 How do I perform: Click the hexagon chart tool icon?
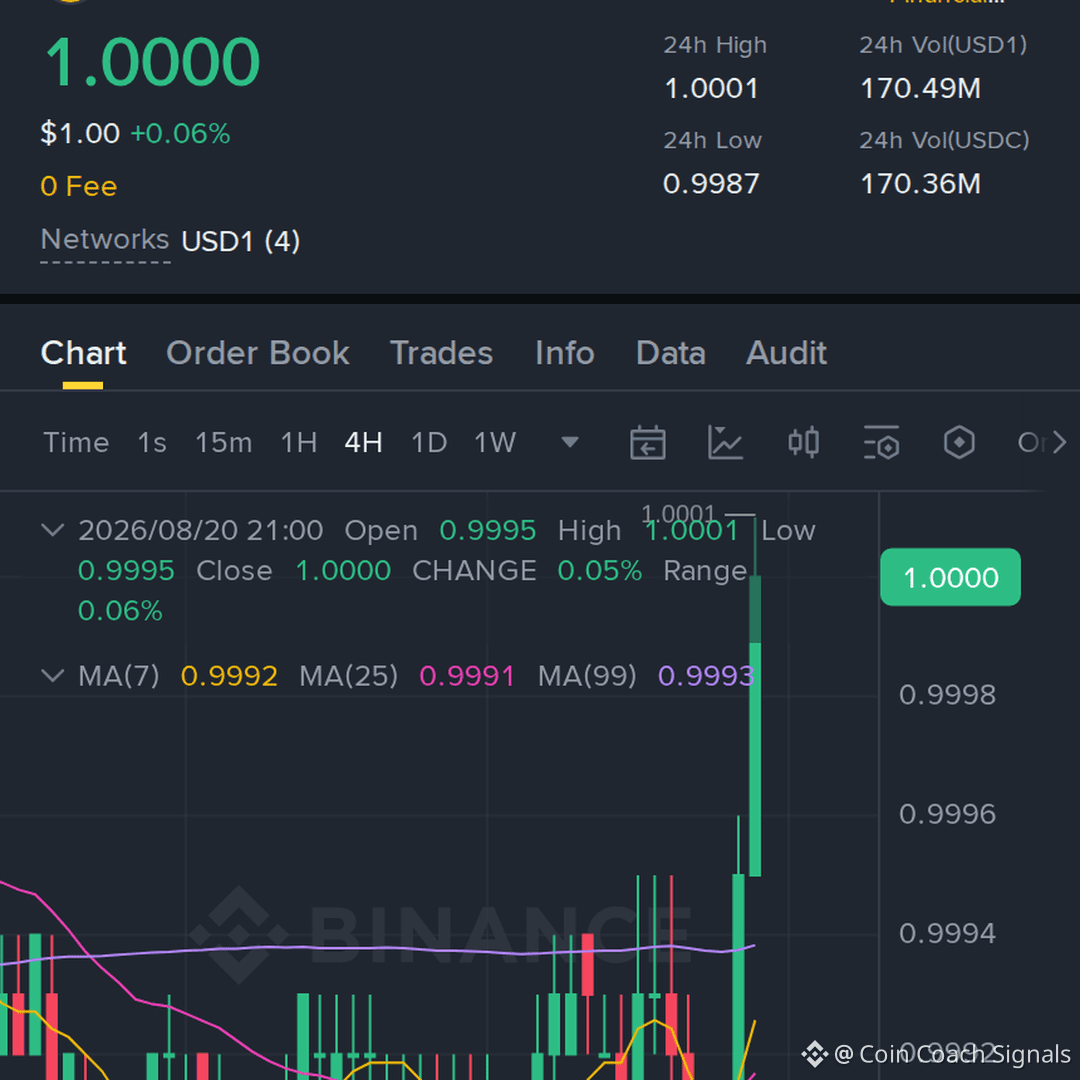pyautogui.click(x=959, y=442)
